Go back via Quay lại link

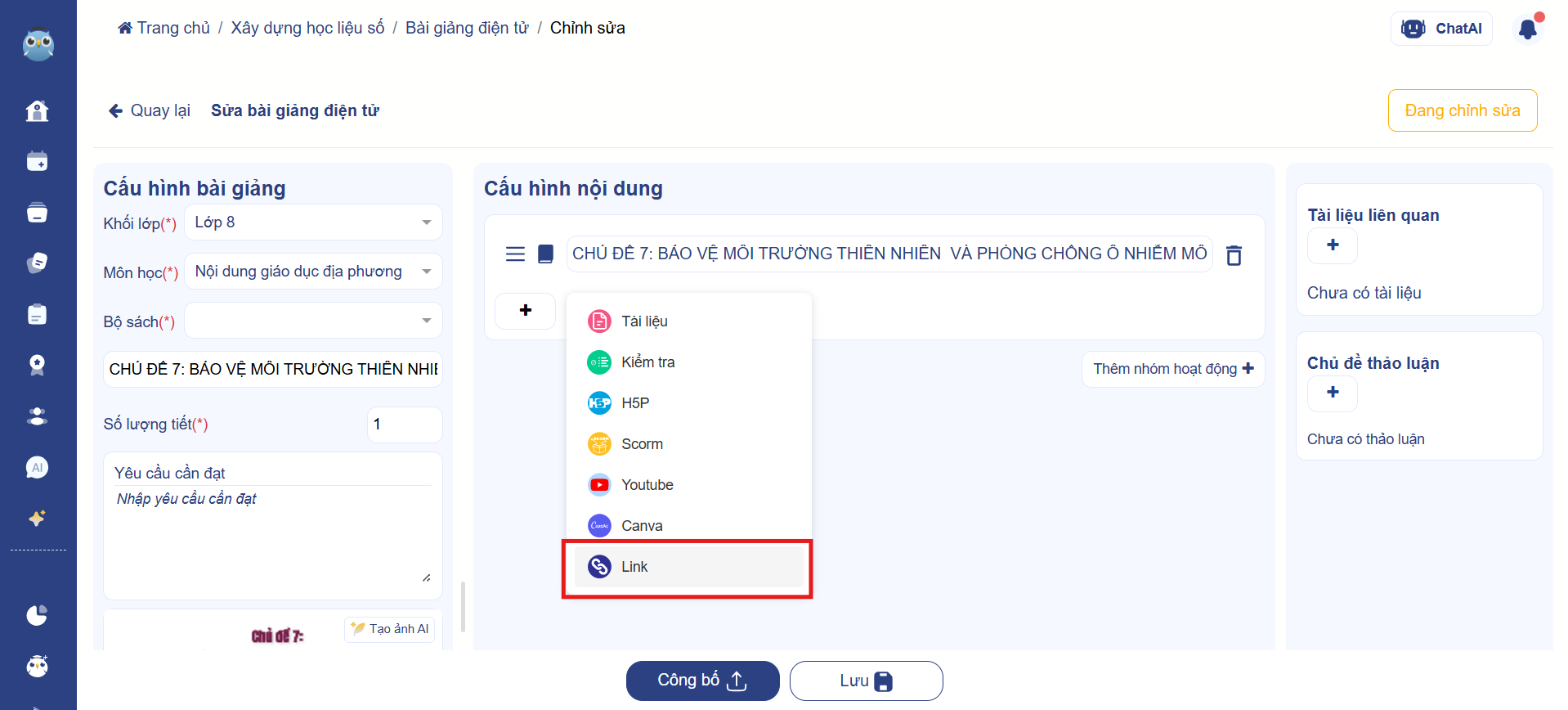(150, 110)
